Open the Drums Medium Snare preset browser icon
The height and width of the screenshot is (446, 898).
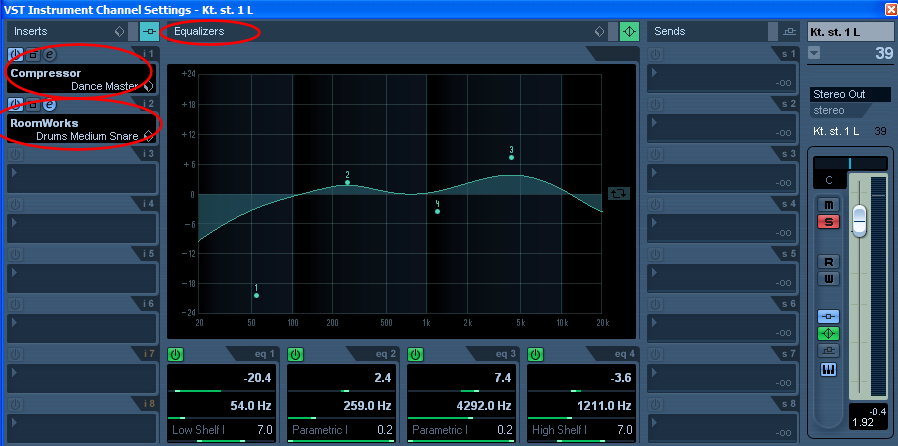148,136
